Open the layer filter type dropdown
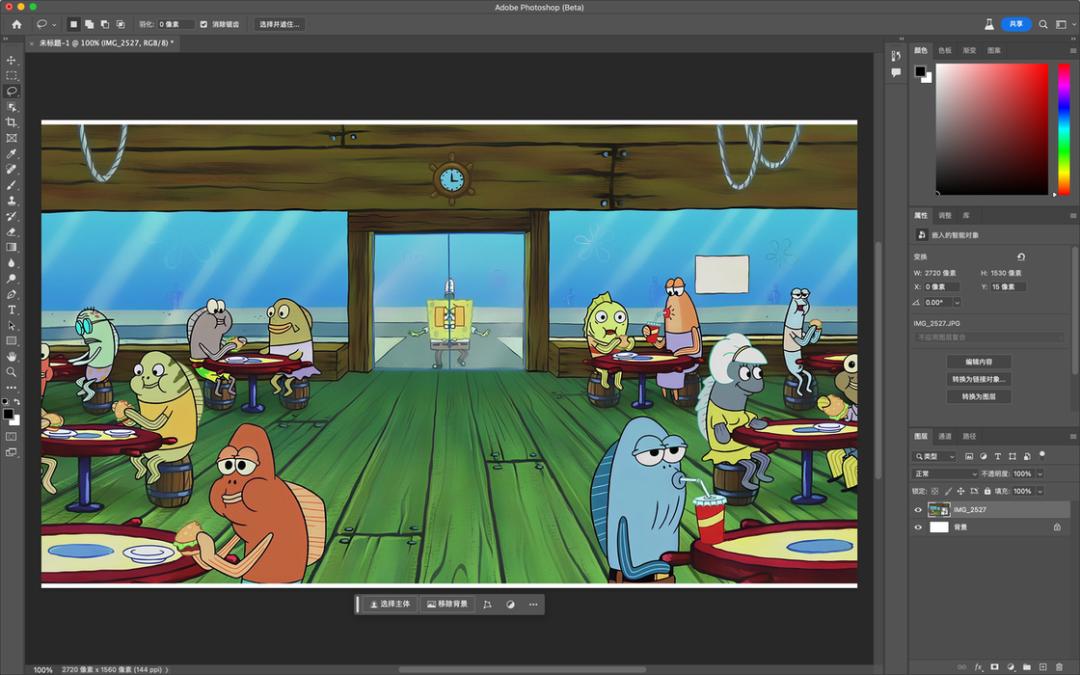 pos(935,456)
